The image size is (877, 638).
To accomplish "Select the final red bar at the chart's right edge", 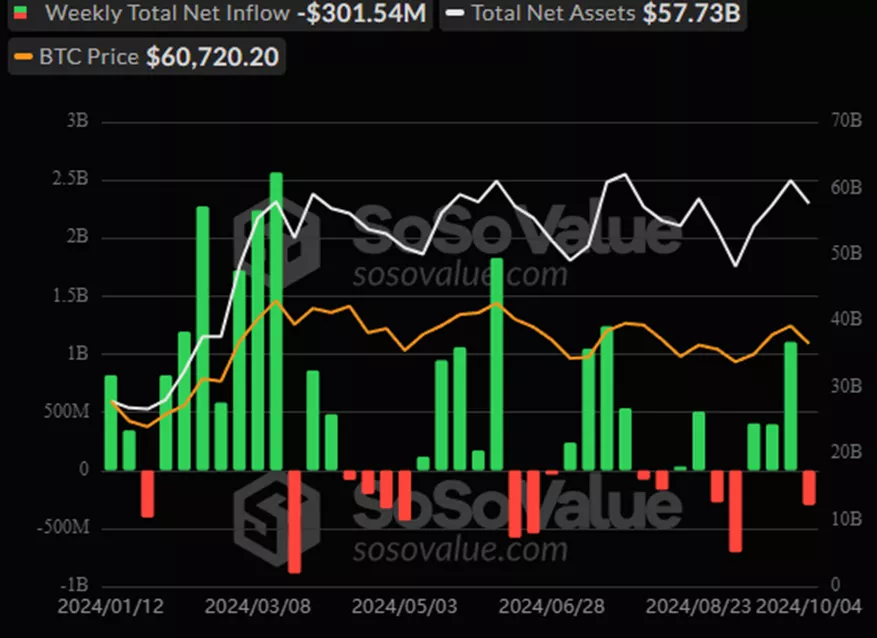I will tap(809, 487).
